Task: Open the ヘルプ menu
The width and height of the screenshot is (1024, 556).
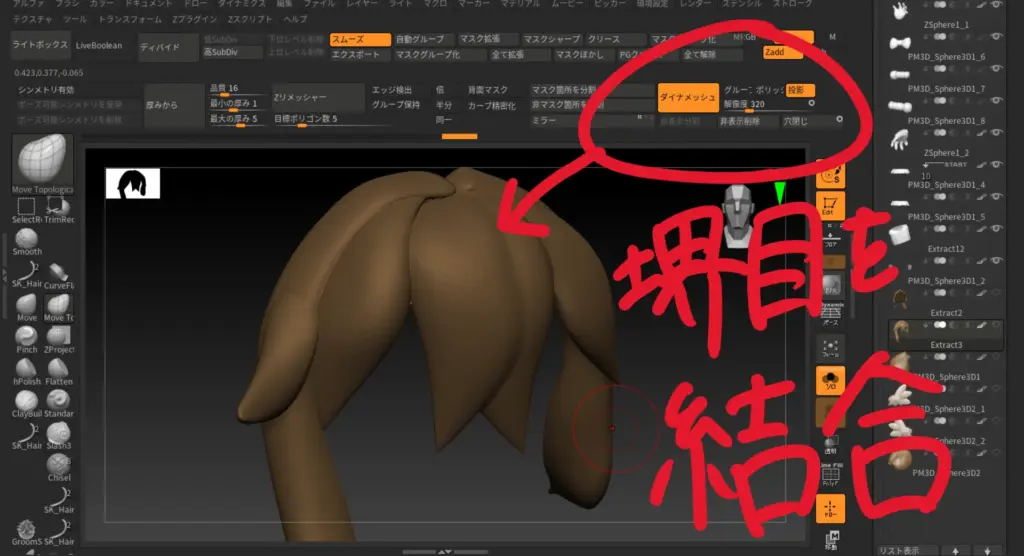Action: (295, 19)
